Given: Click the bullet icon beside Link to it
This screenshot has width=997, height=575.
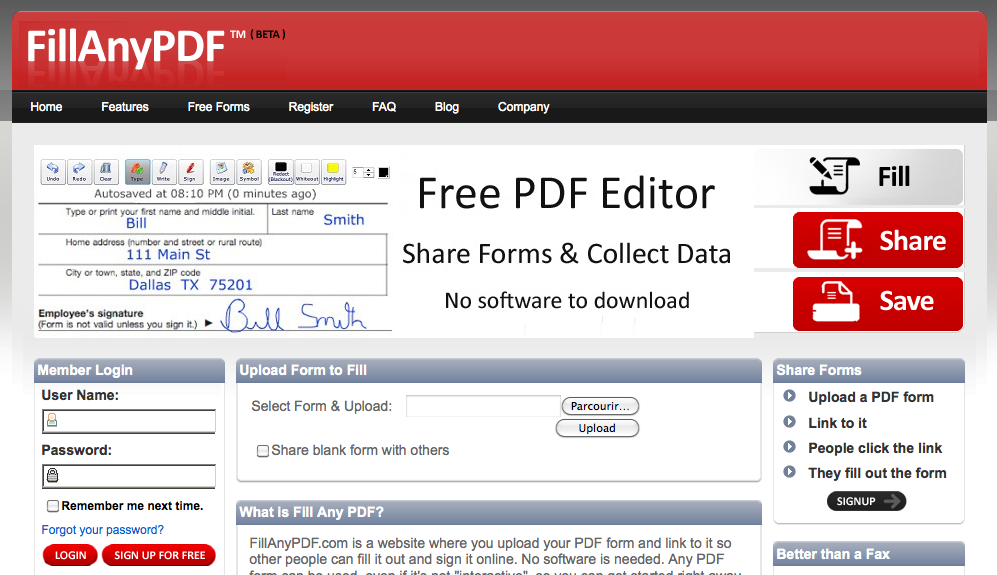Looking at the screenshot, I should [790, 422].
